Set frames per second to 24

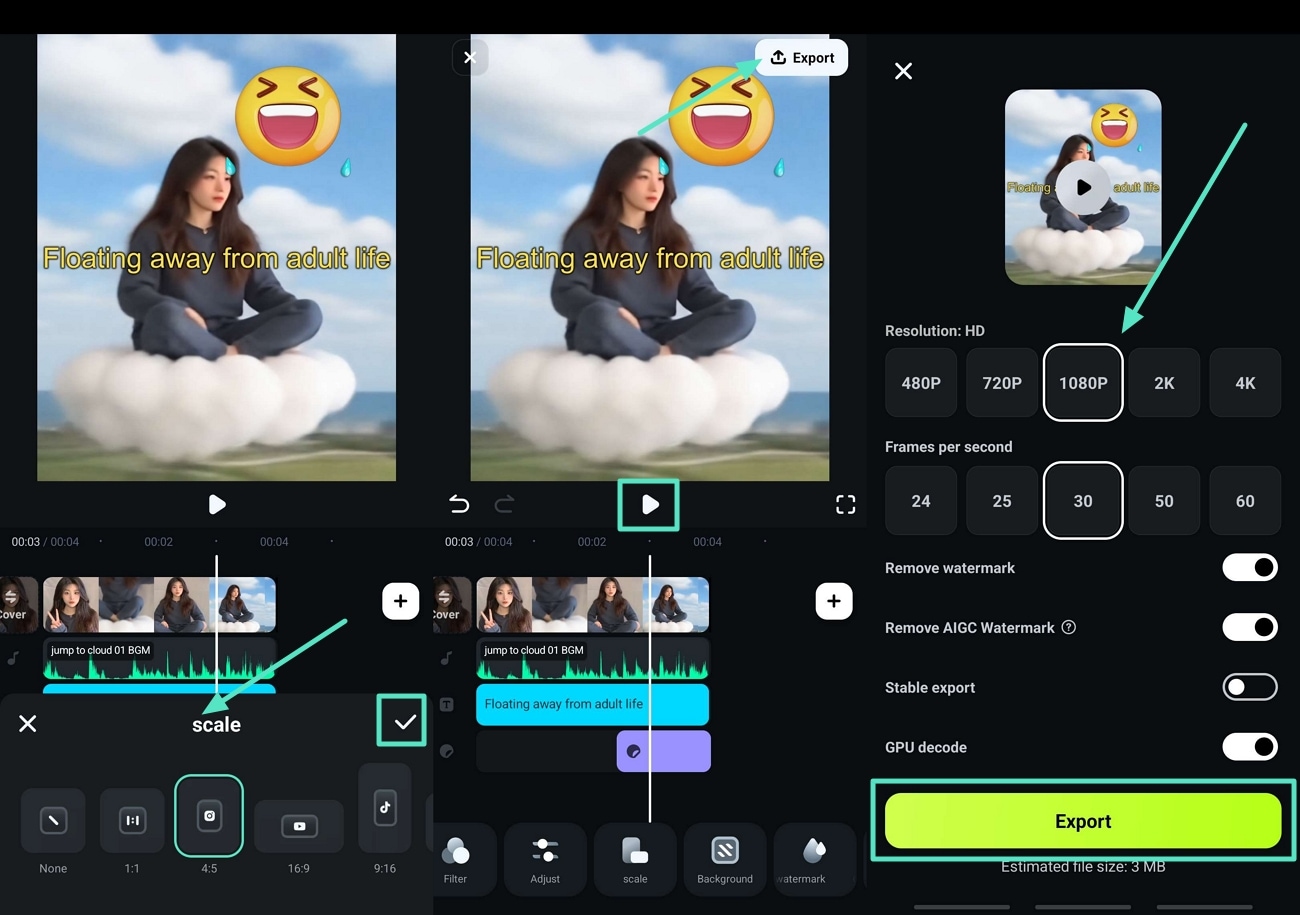[921, 501]
